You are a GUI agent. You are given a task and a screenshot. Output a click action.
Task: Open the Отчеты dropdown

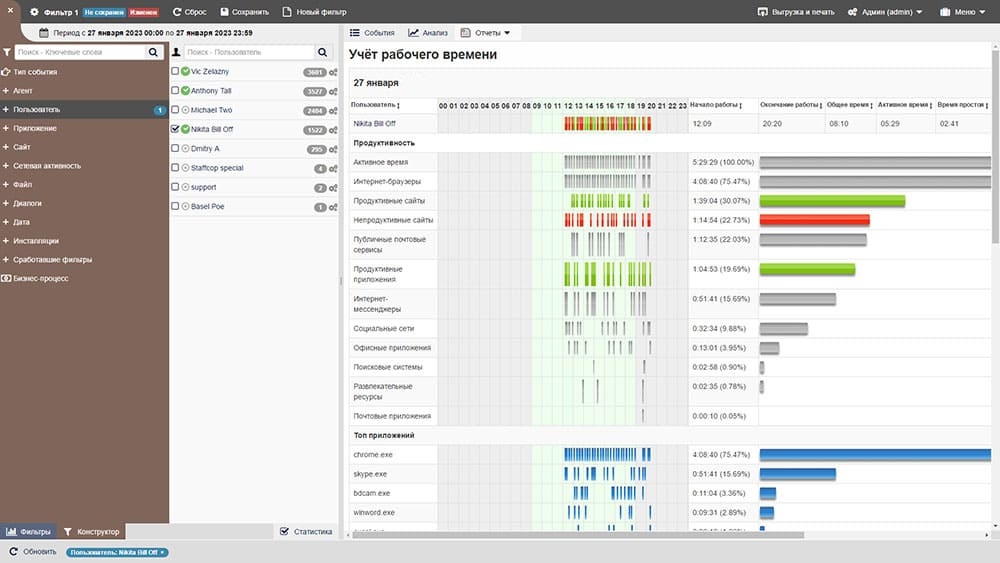[485, 33]
